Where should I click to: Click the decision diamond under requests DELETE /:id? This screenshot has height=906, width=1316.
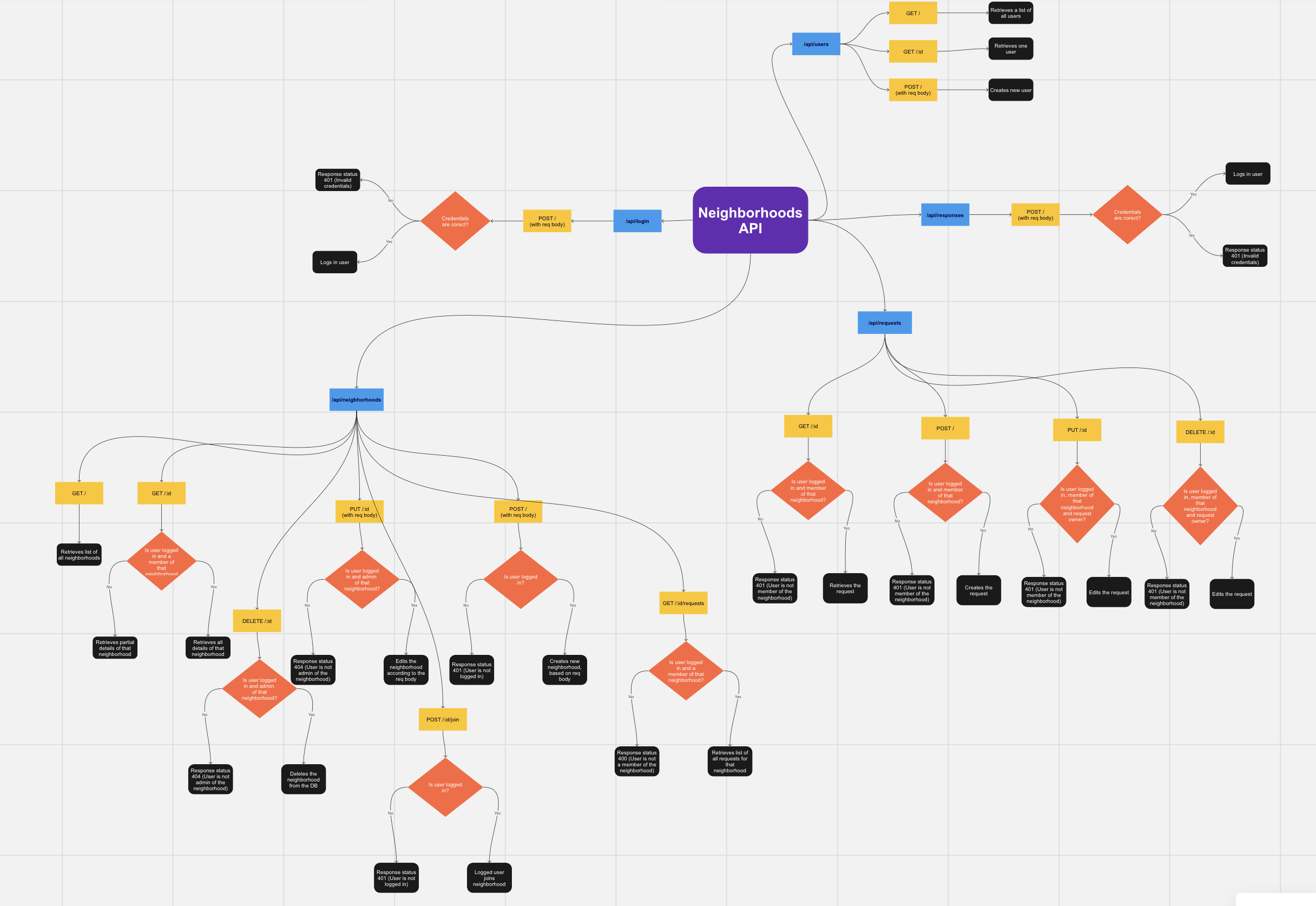tap(1200, 506)
